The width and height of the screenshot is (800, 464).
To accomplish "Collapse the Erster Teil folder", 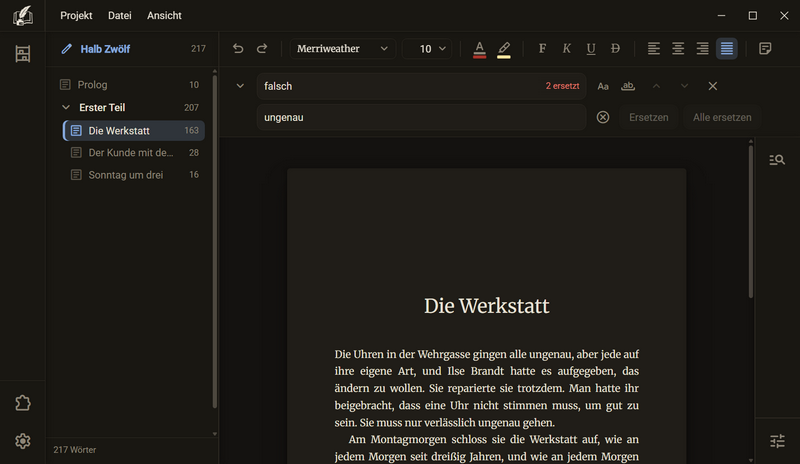I will (66, 108).
